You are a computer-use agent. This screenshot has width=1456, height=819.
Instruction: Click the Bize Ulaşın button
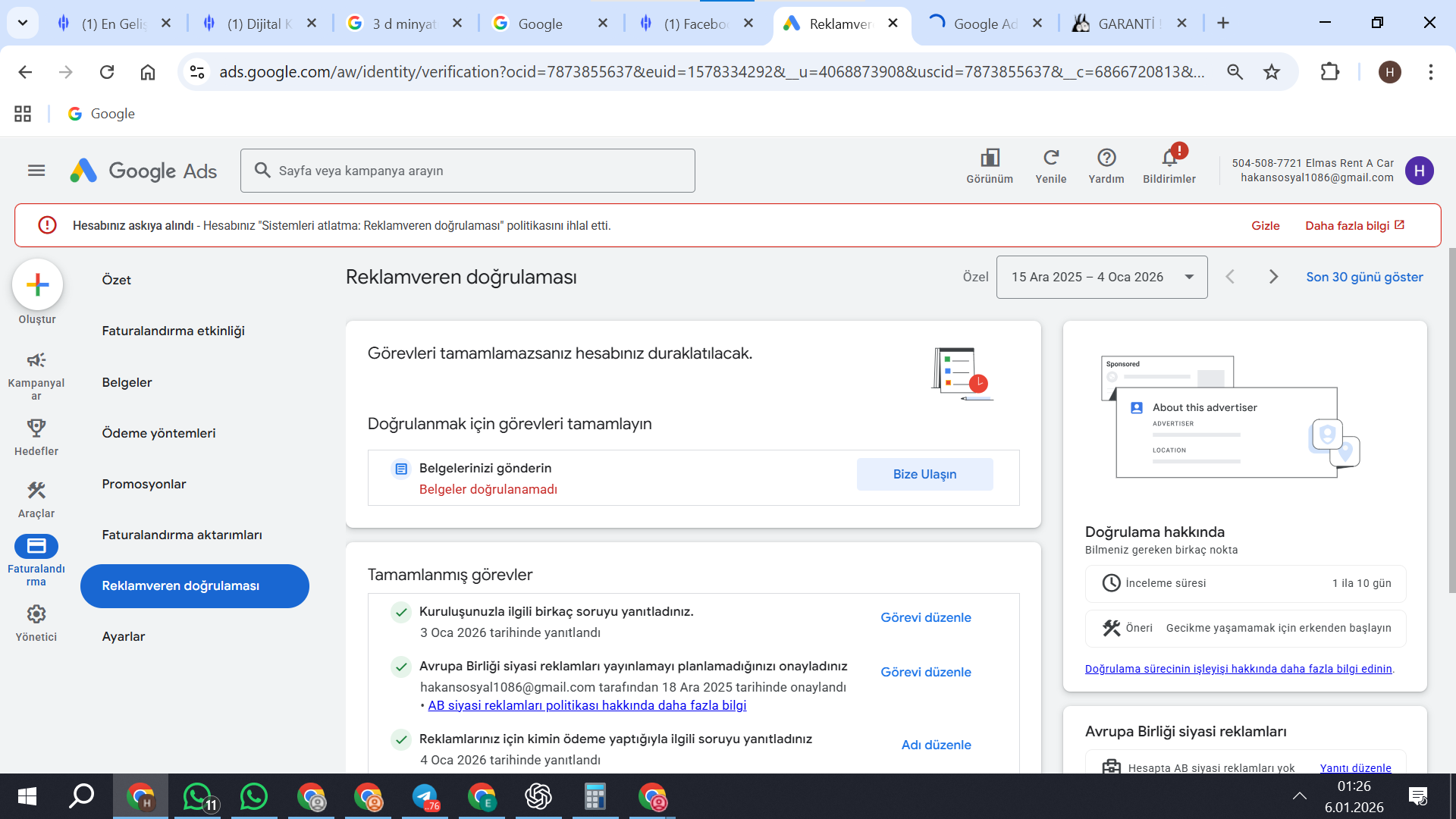point(925,475)
